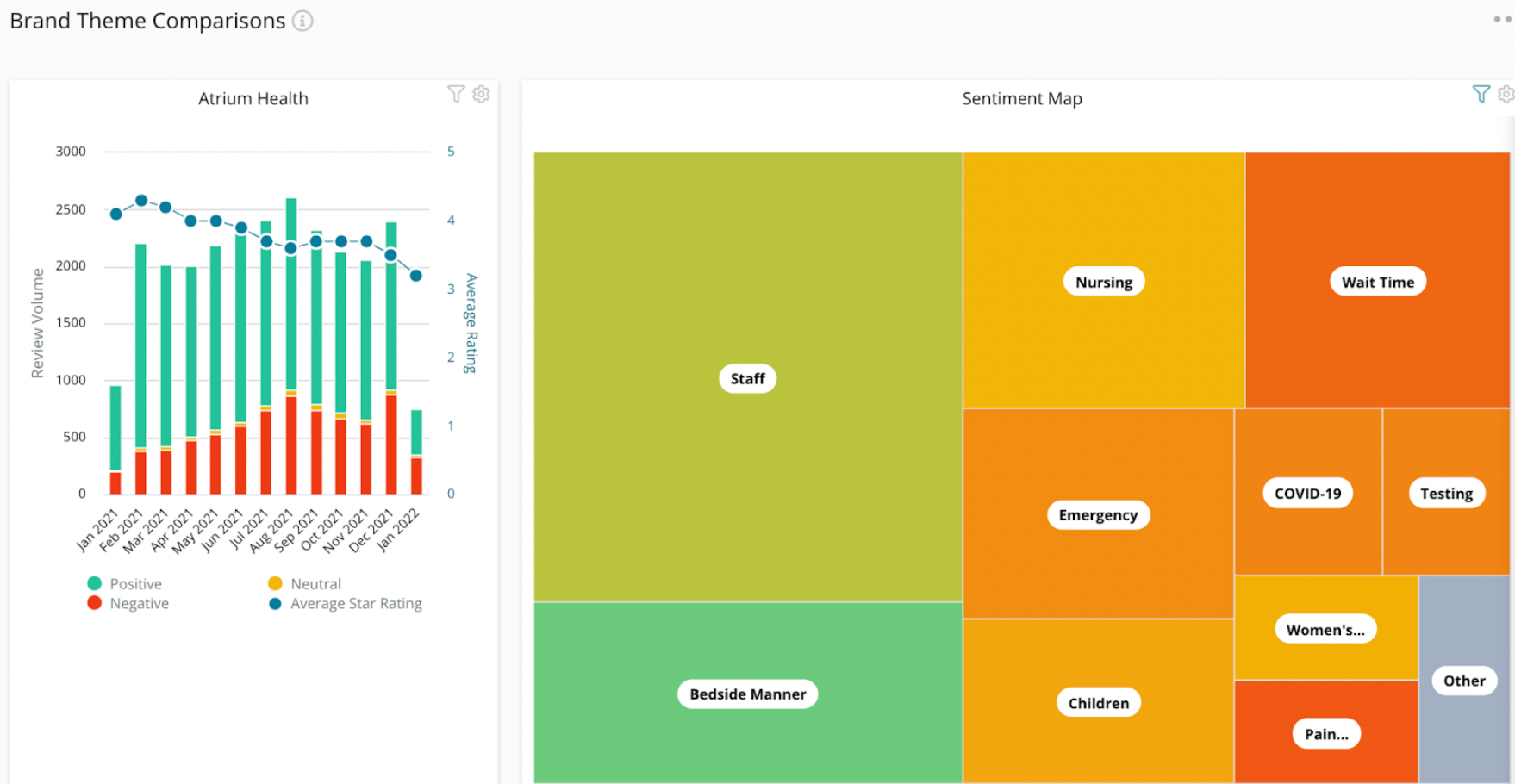Open the Sentiment Map settings gear
The width and height of the screenshot is (1515, 784).
1506,95
